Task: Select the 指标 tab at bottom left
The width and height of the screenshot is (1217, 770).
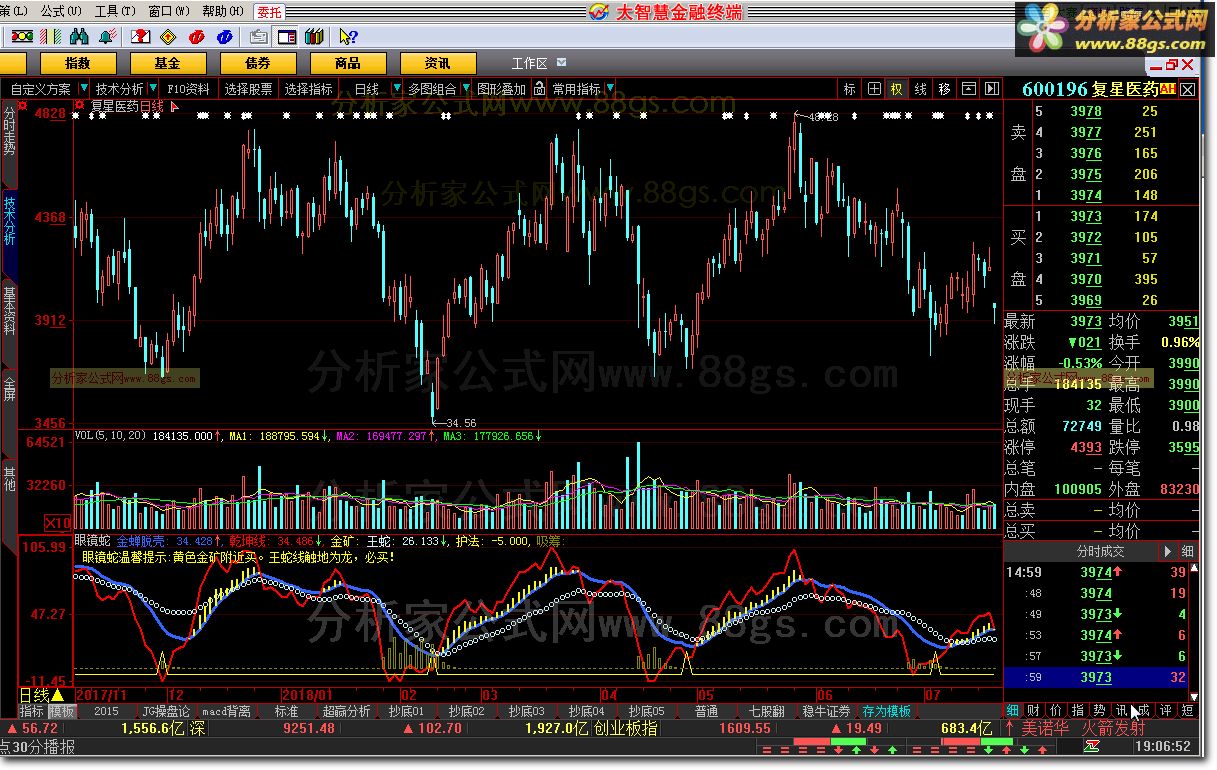Action: (x=32, y=711)
